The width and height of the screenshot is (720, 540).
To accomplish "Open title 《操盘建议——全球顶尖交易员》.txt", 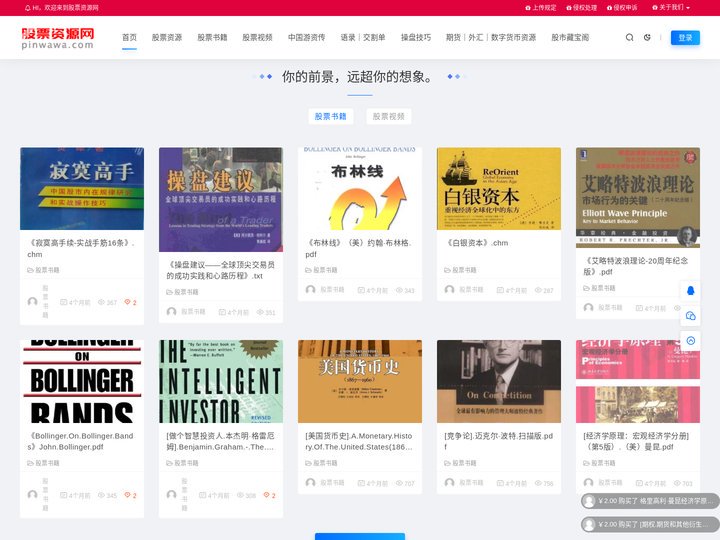I will [220, 270].
